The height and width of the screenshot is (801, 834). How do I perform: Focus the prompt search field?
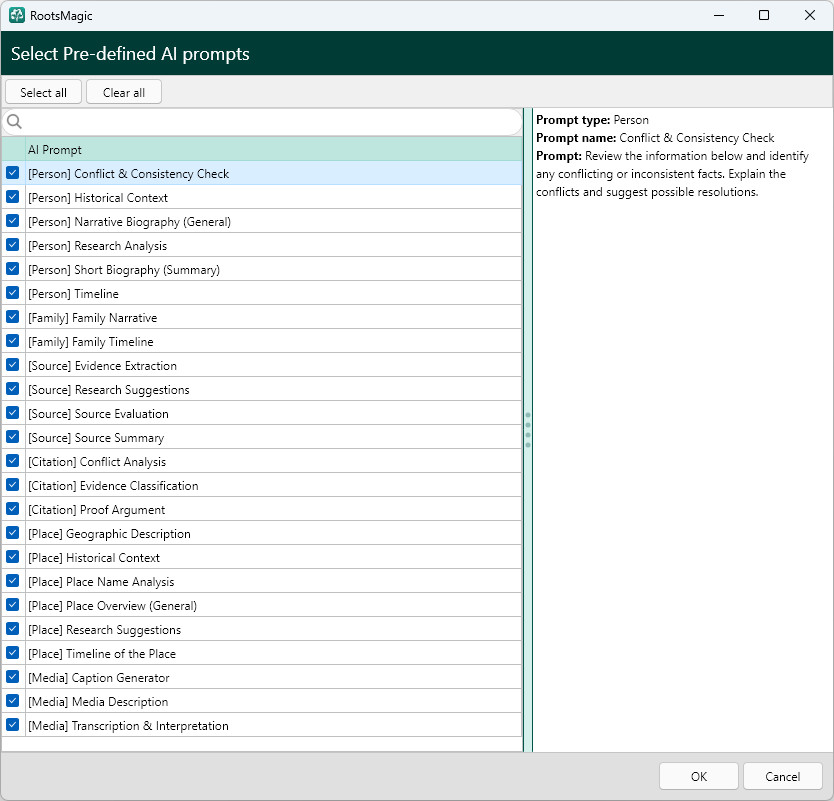(x=262, y=122)
